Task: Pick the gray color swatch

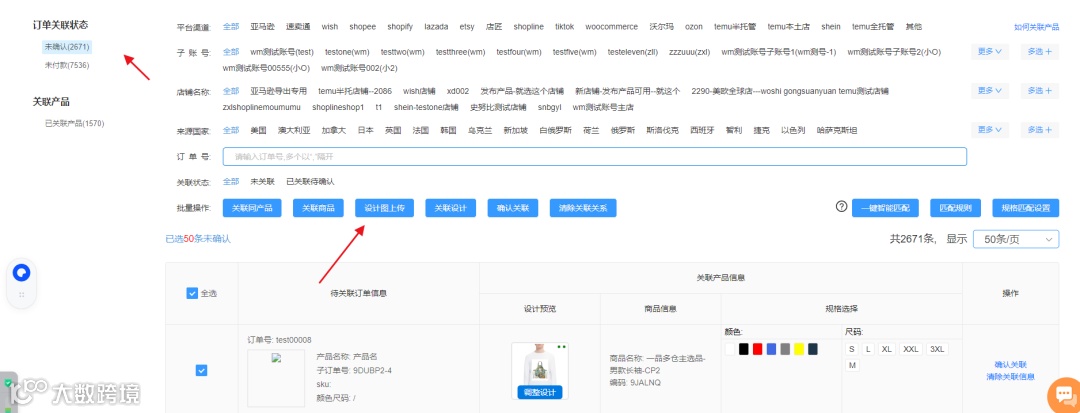Action: [785, 349]
